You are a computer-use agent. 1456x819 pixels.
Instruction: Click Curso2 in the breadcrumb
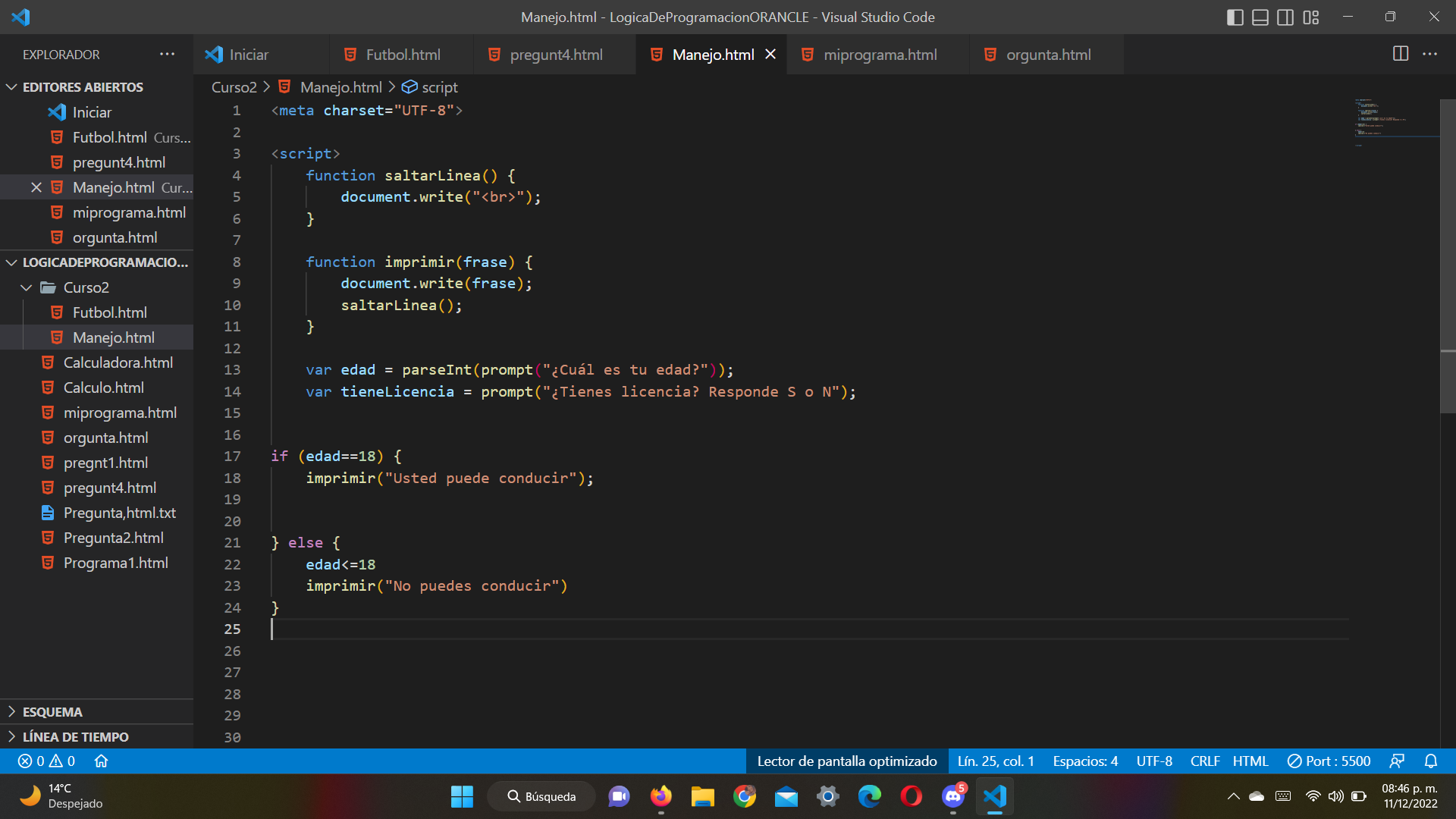234,87
